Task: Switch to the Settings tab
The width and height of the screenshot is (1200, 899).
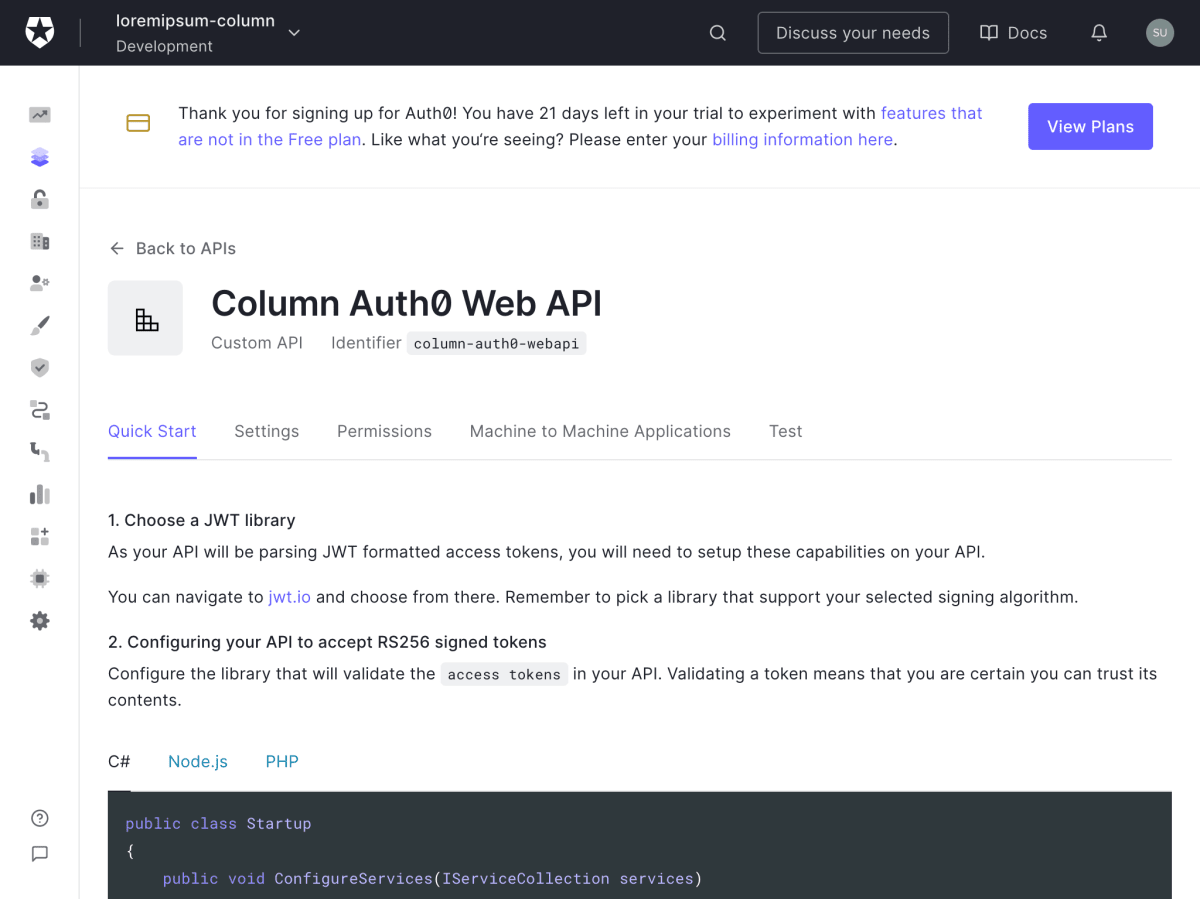Action: pyautogui.click(x=267, y=431)
